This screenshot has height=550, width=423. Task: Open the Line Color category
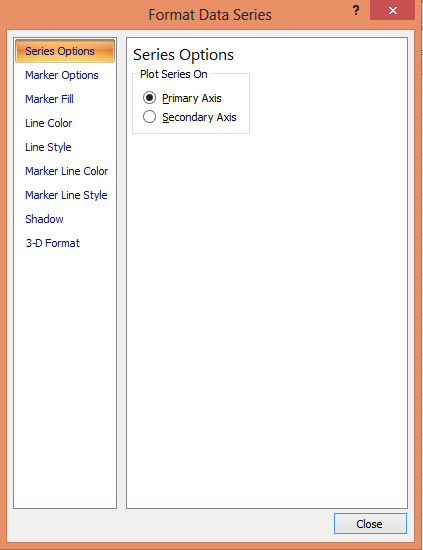(x=48, y=123)
